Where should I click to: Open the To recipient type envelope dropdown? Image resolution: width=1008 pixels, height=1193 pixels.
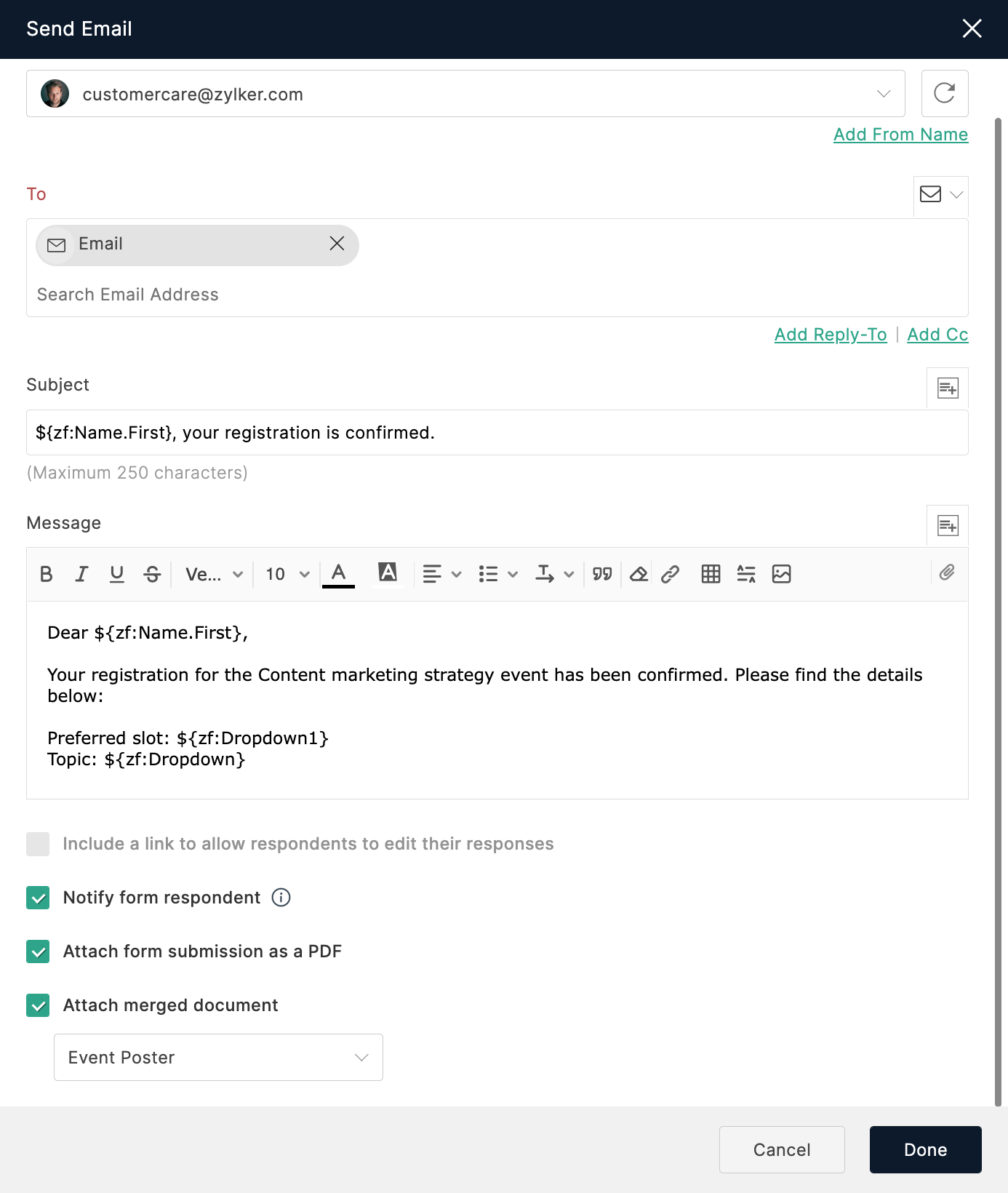941,194
